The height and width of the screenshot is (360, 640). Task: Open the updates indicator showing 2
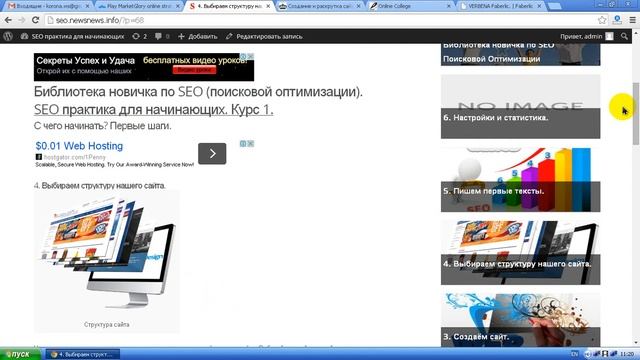coord(140,36)
